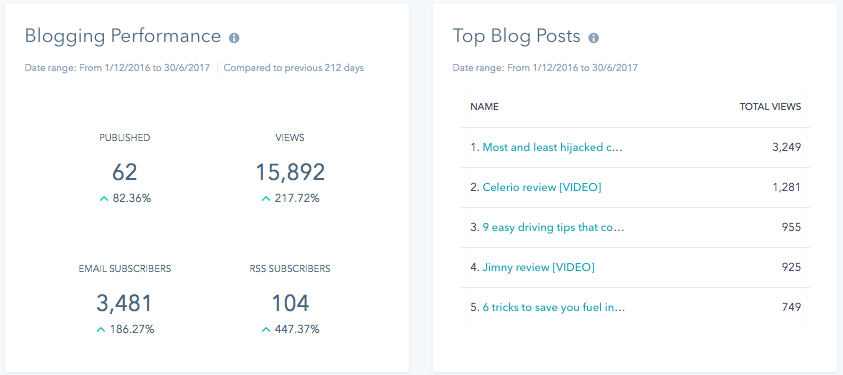This screenshot has width=843, height=375.
Task: Click the VIEWS metric label
Action: click(290, 138)
